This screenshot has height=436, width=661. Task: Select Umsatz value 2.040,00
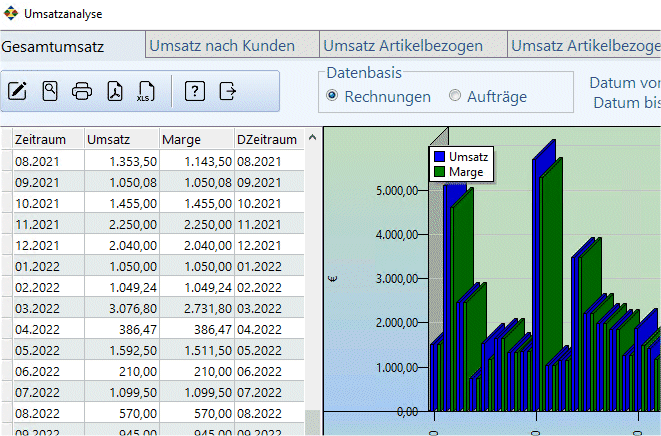point(122,245)
